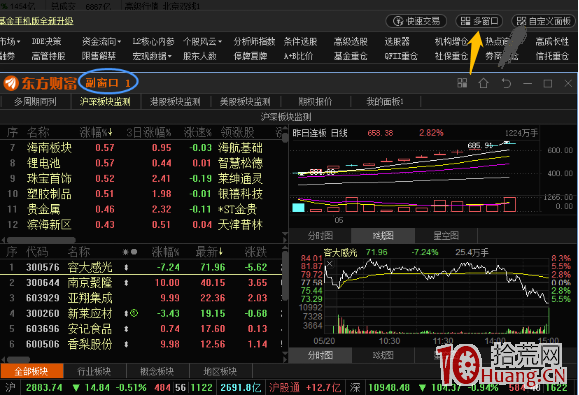Expand the 资金流向 dropdown menu

click(101, 41)
